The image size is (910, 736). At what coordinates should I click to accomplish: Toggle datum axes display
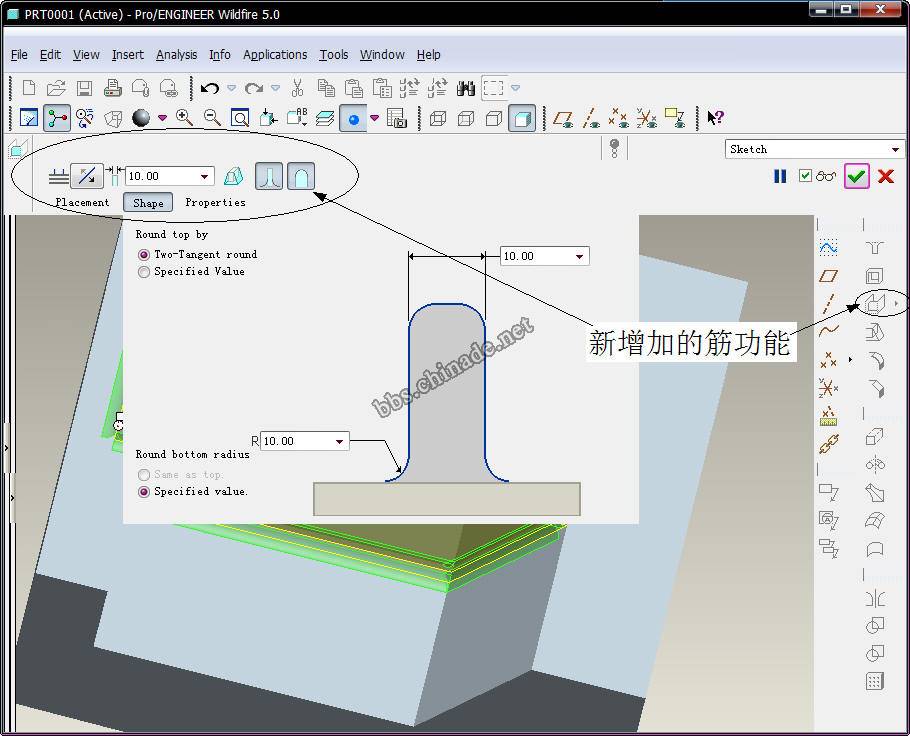tap(591, 118)
